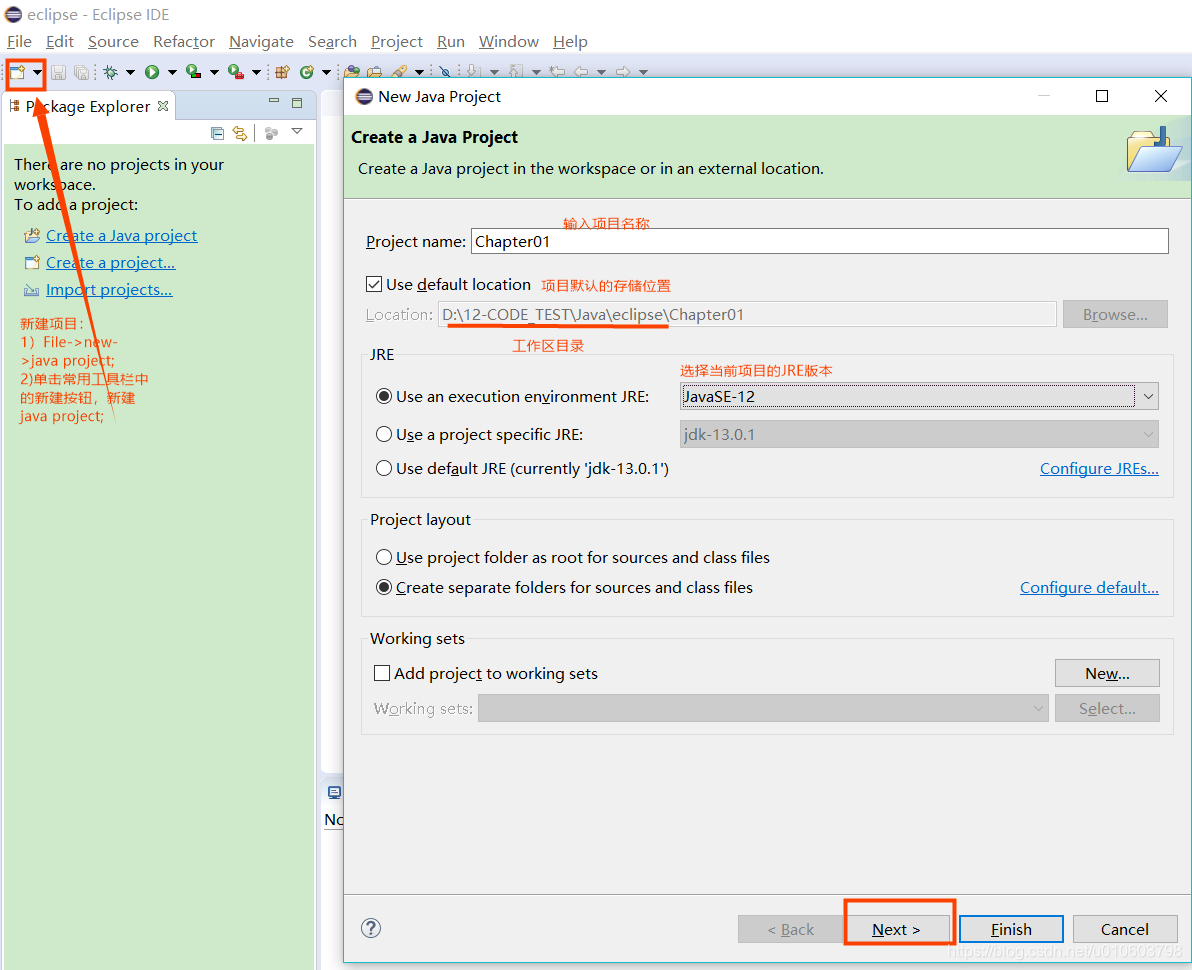Image resolution: width=1192 pixels, height=970 pixels.
Task: Click the Last Edit Location icon
Action: tap(557, 72)
